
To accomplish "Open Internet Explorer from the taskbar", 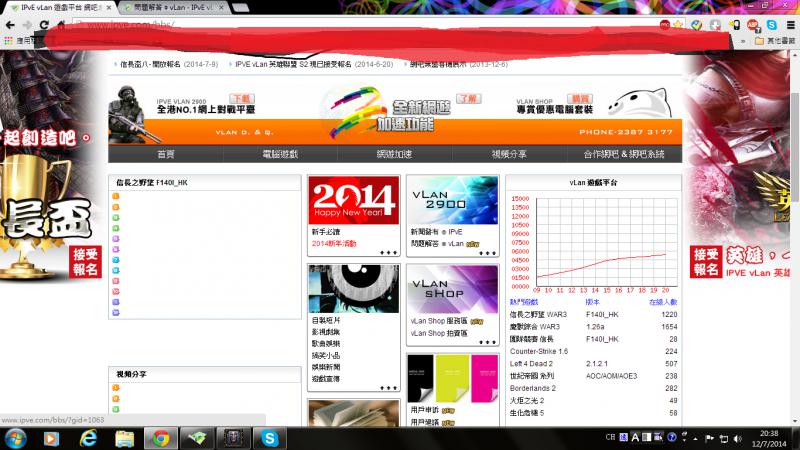I will (x=88, y=438).
